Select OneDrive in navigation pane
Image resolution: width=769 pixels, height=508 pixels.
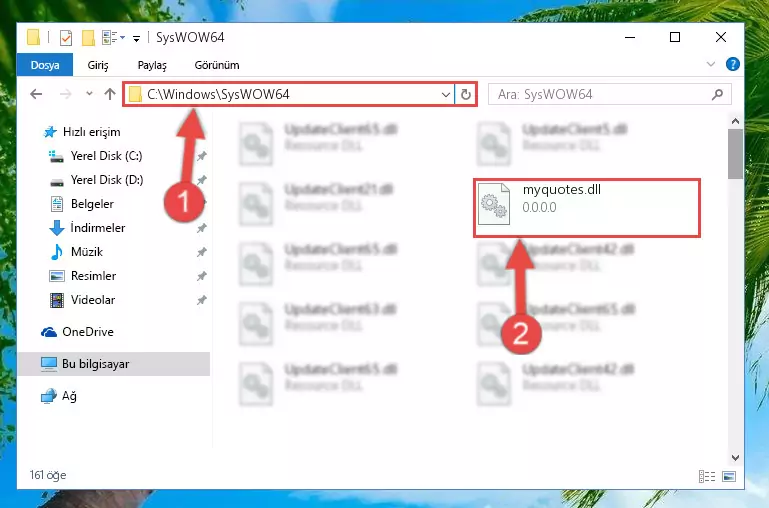pyautogui.click(x=77, y=332)
